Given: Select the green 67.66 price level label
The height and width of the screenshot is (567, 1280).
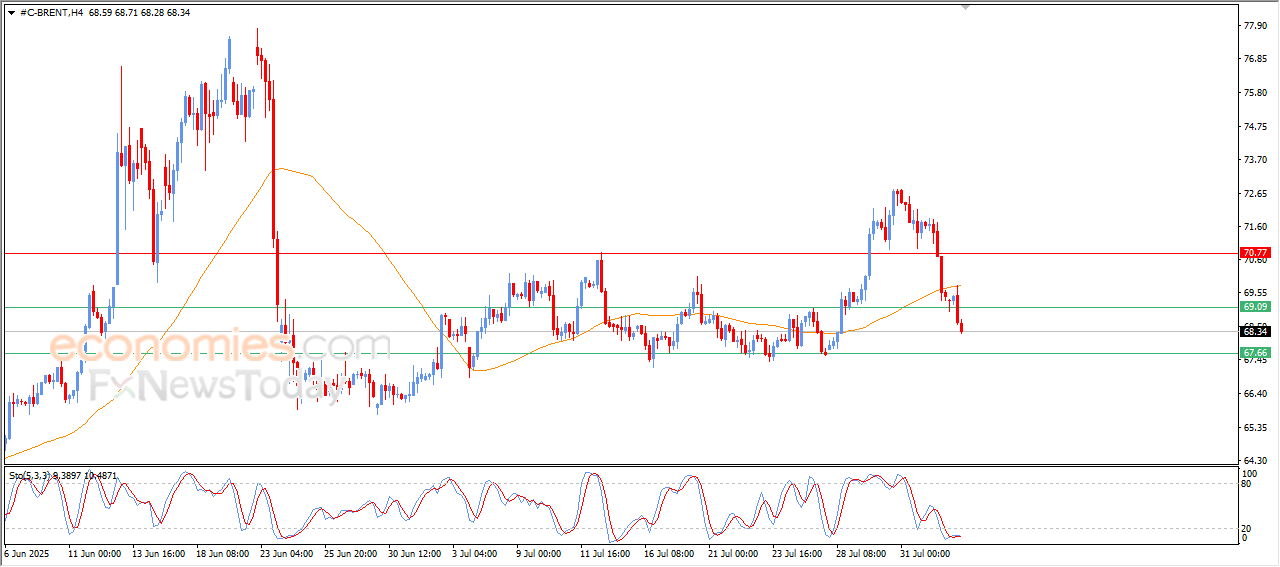Looking at the screenshot, I should [1255, 353].
